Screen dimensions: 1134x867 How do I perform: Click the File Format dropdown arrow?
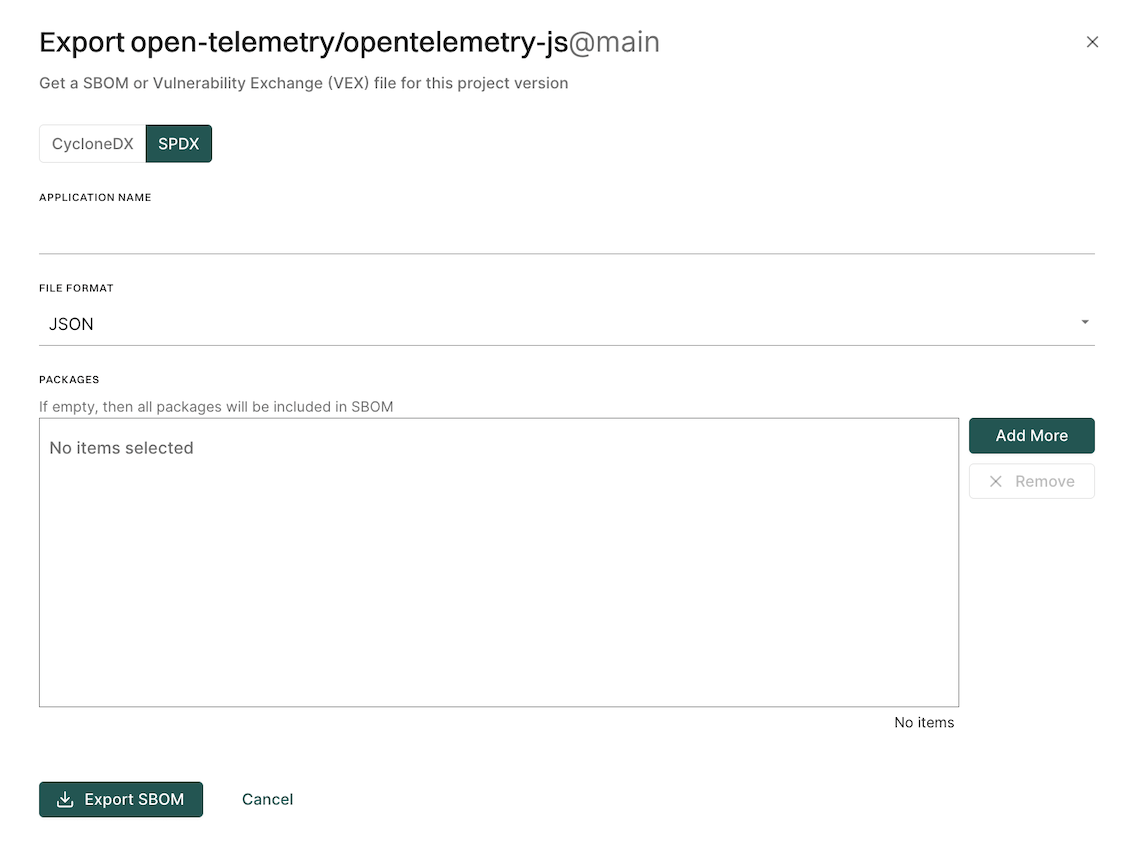pyautogui.click(x=1085, y=323)
